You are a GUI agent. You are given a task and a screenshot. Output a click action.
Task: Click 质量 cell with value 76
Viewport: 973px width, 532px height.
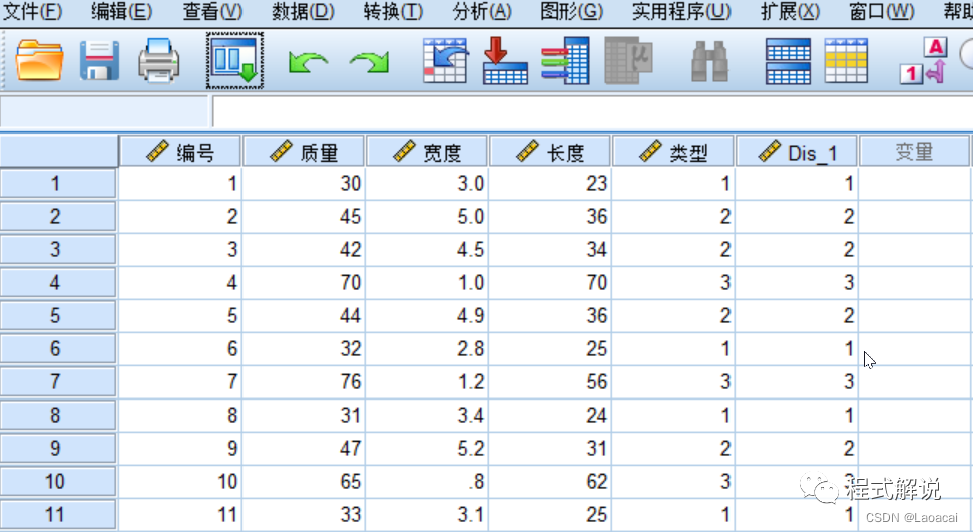click(x=303, y=382)
